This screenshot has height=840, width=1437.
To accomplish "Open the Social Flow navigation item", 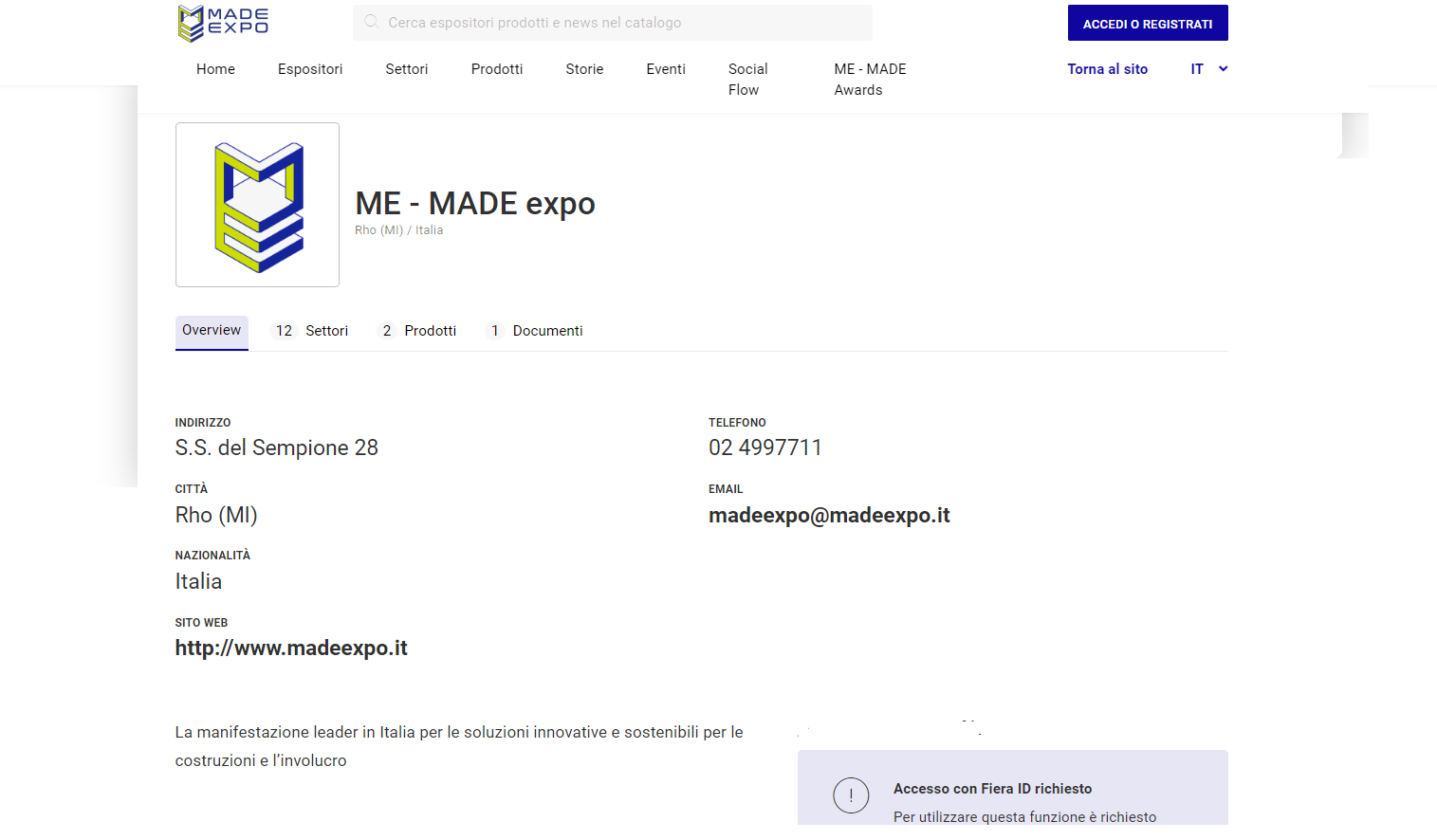I will (x=748, y=80).
